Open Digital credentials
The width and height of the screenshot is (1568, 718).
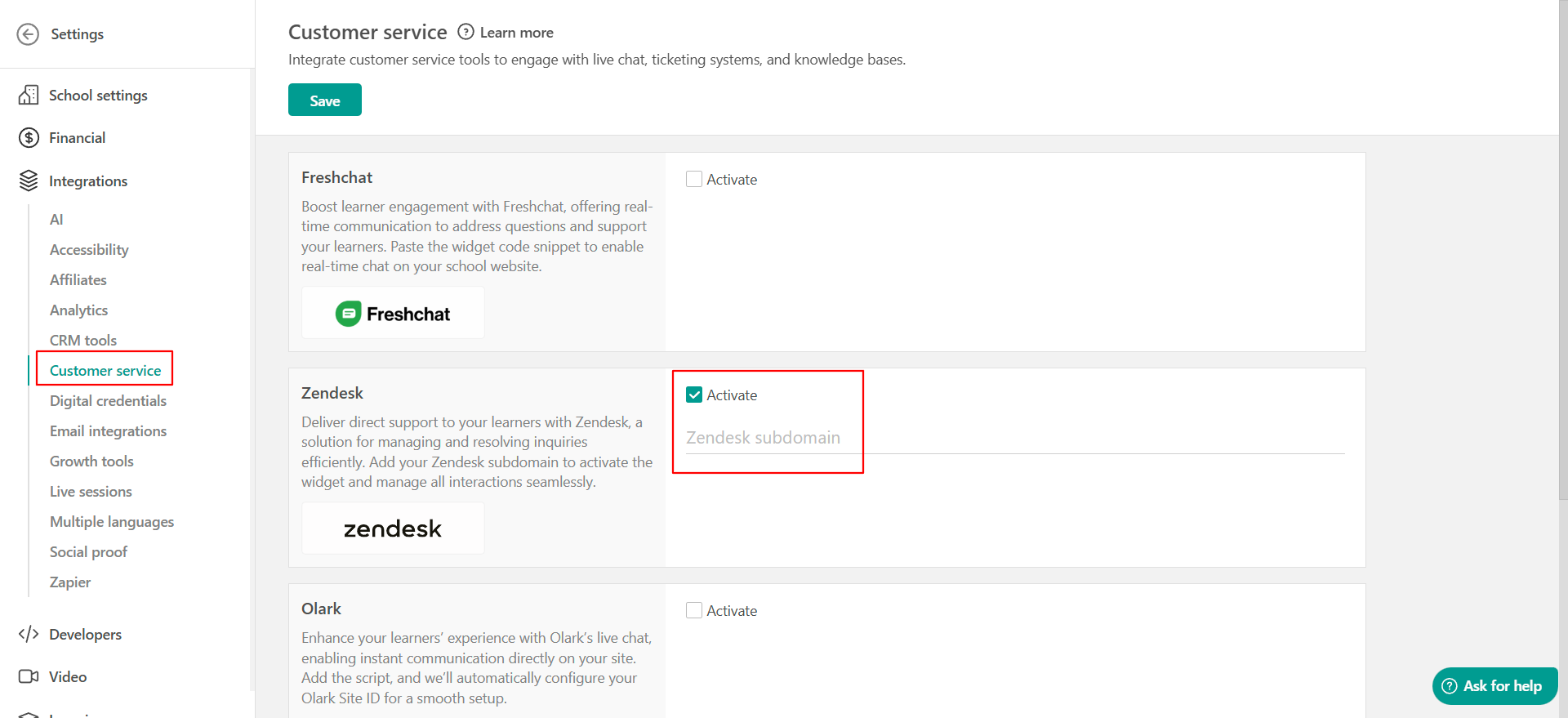click(x=108, y=400)
